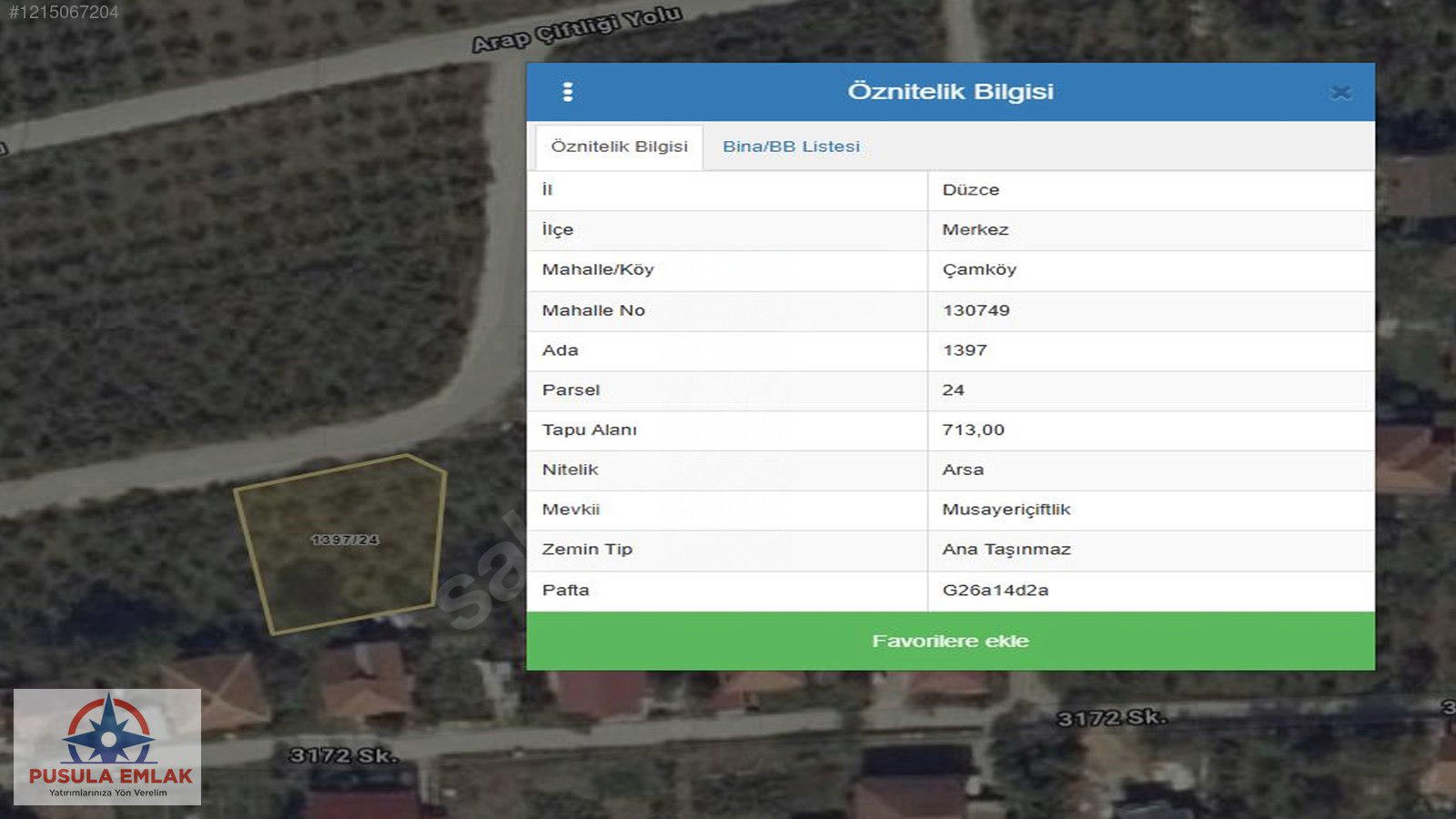Select the Çamköy Mahalle/Köy value
Viewport: 1456px width, 819px height.
pyautogui.click(x=979, y=270)
